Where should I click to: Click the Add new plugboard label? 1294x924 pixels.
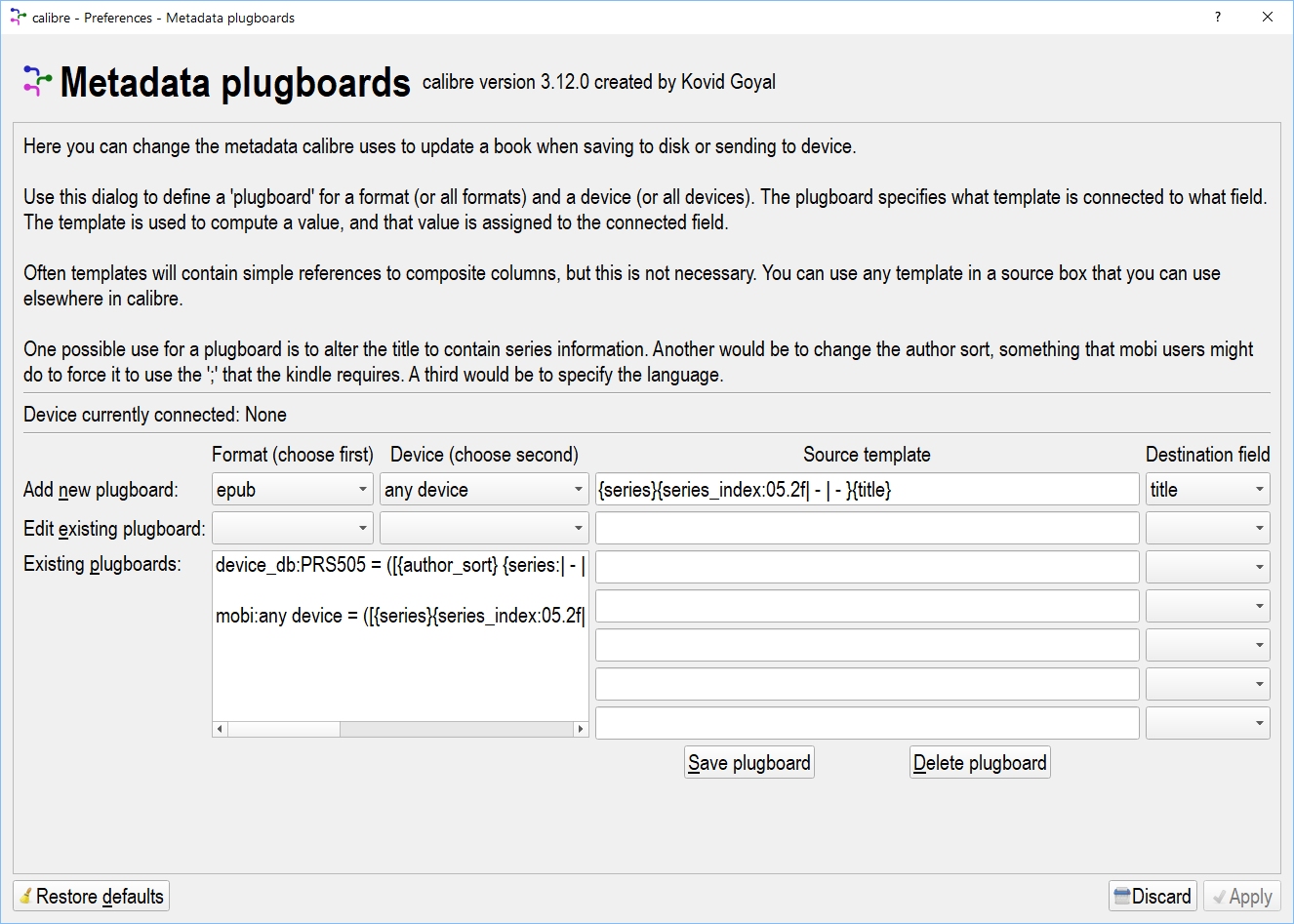[101, 490]
